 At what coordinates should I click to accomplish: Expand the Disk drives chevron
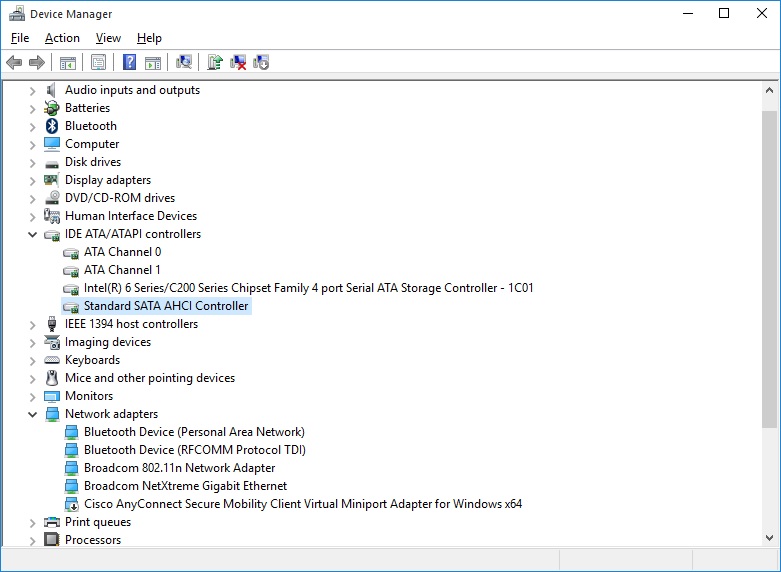point(32,162)
